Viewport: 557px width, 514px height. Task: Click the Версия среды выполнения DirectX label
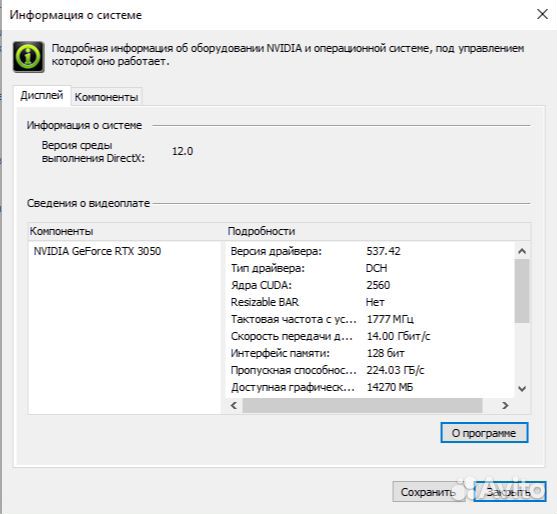(x=93, y=152)
